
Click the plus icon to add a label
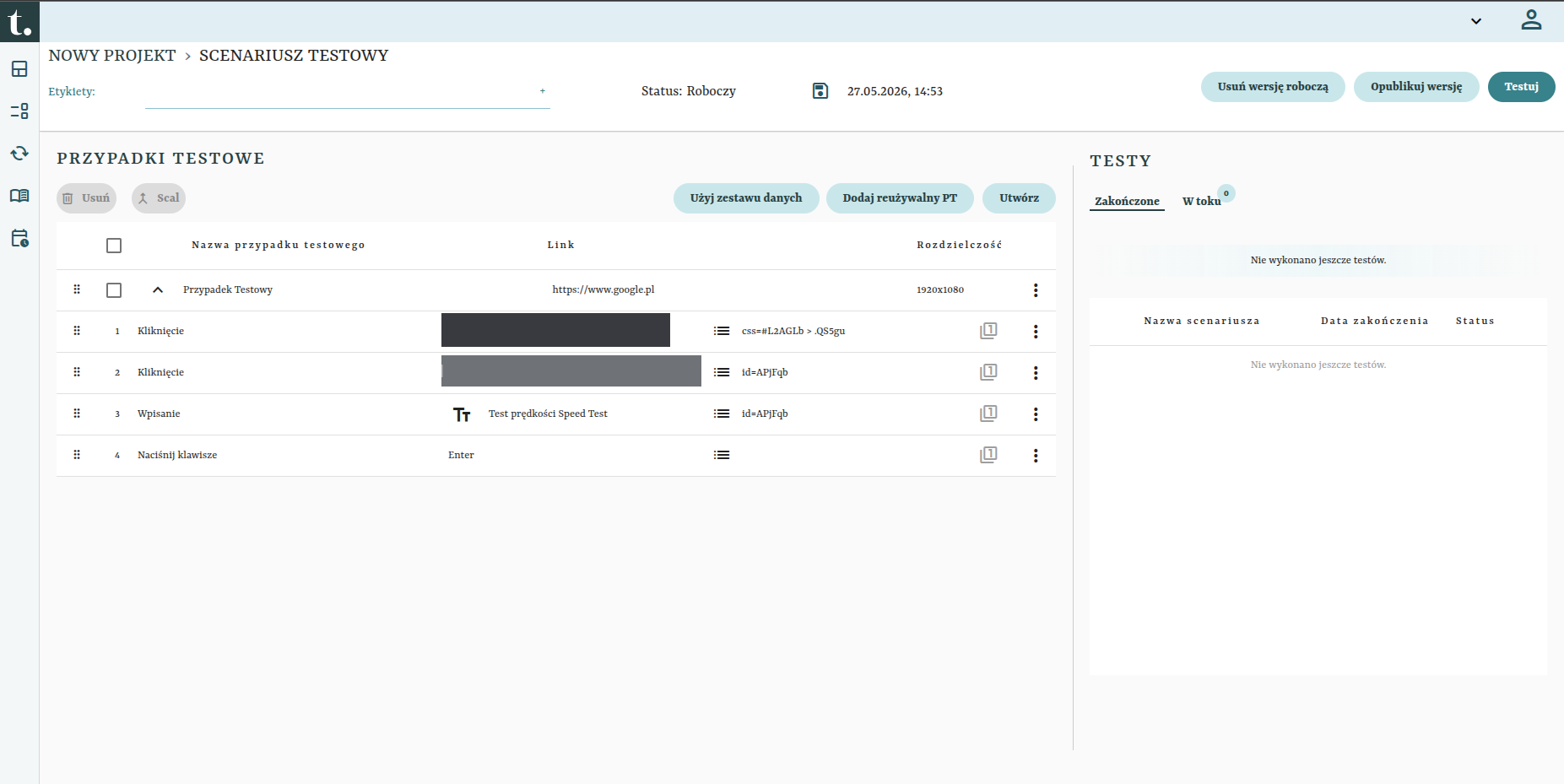pos(543,91)
